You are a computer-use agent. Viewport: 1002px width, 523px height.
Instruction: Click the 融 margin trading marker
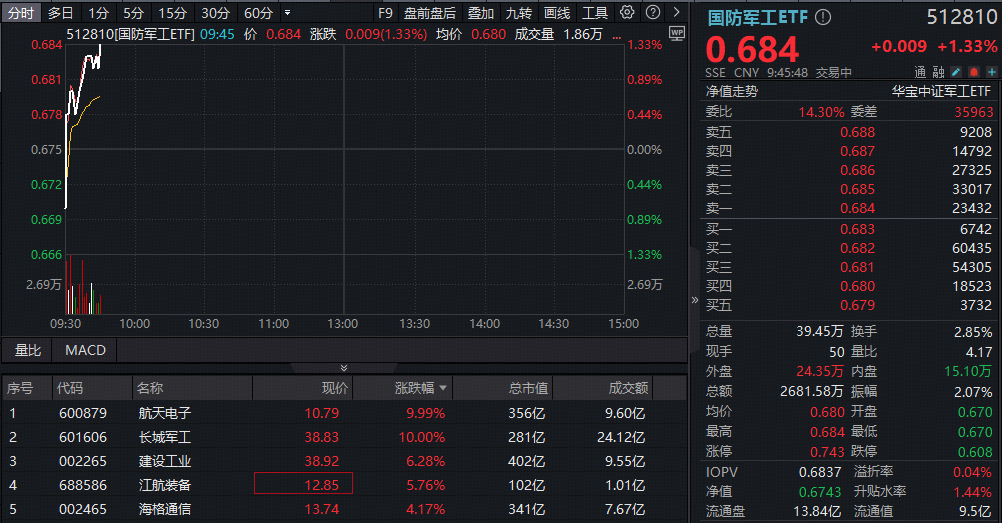pyautogui.click(x=938, y=72)
